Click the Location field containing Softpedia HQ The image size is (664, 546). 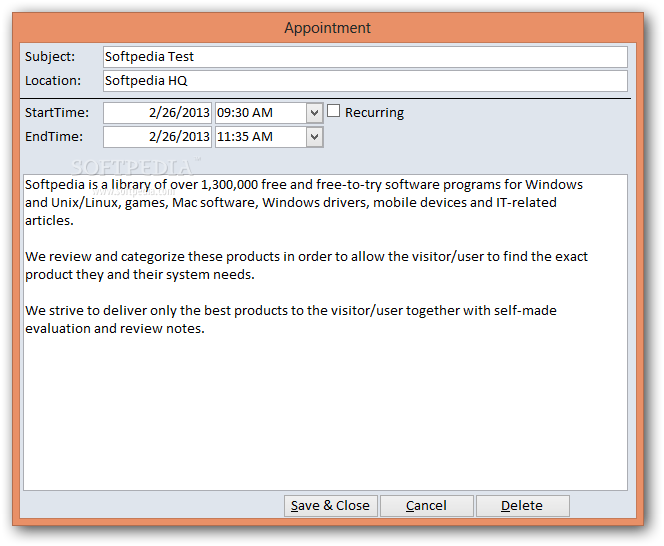click(x=365, y=81)
